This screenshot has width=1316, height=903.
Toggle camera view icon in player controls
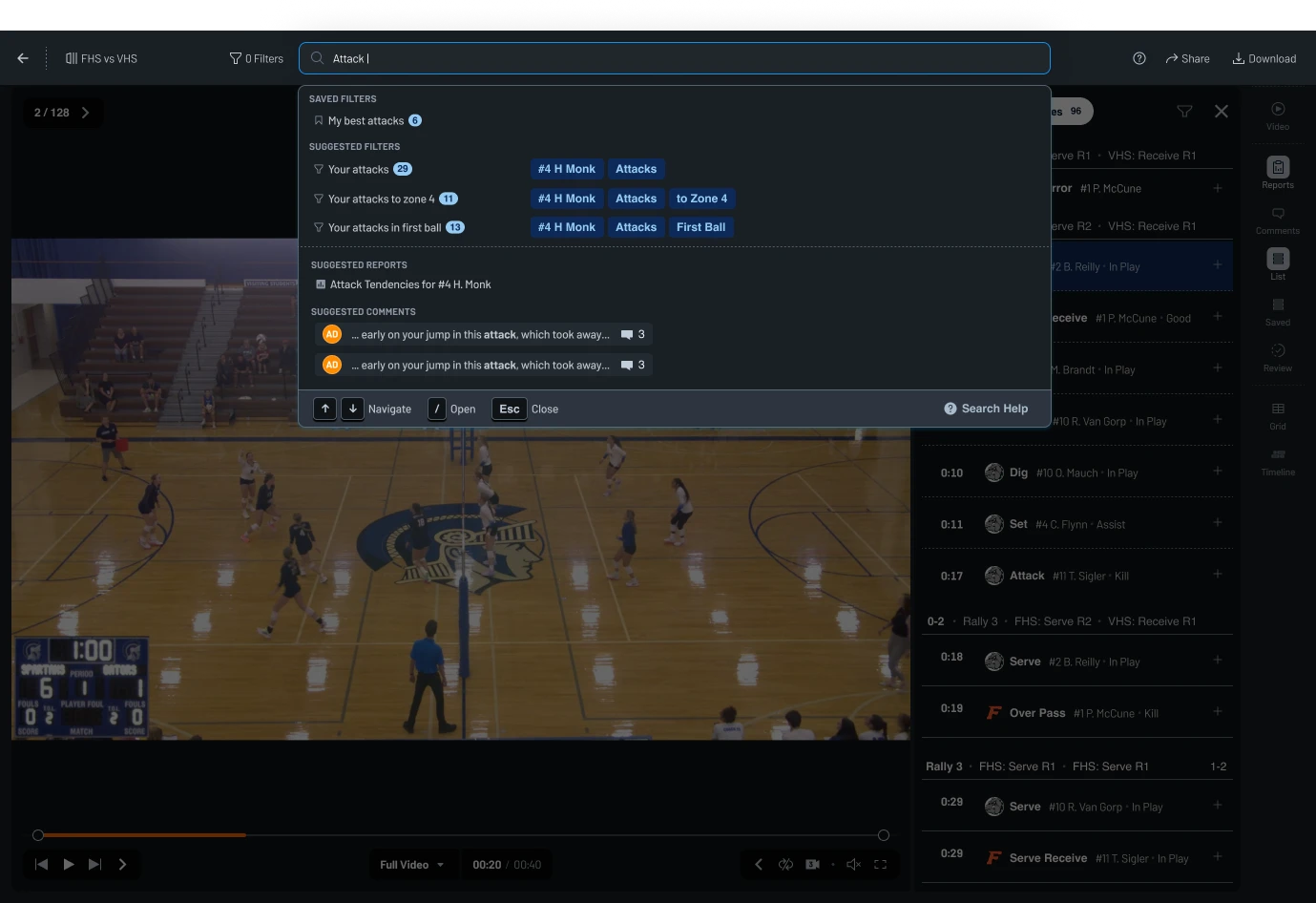813,864
